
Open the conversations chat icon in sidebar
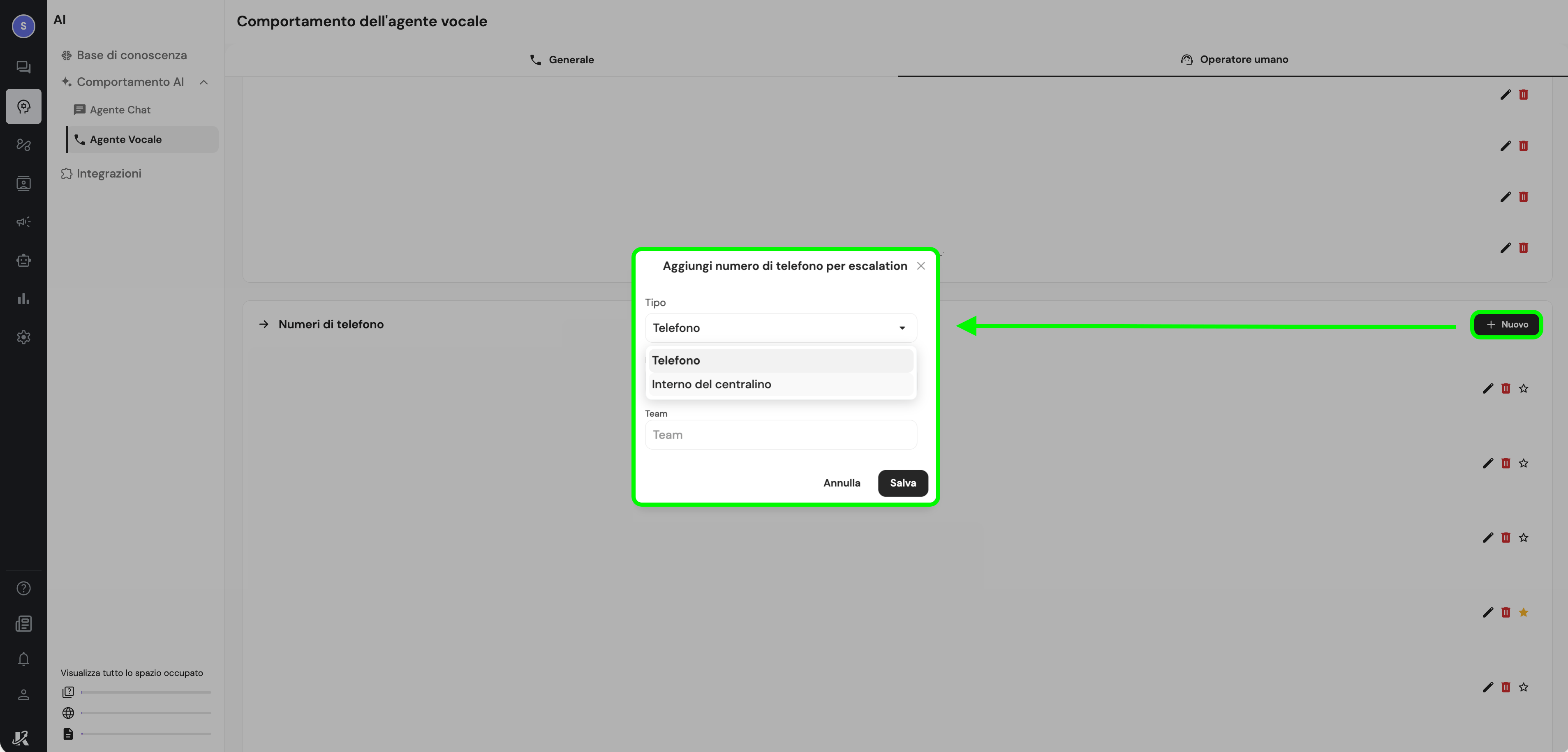23,67
